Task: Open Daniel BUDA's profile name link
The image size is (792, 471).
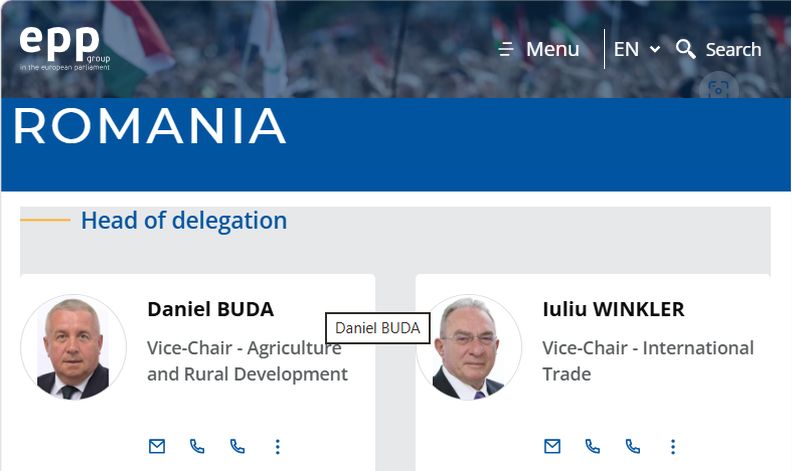Action: point(211,309)
